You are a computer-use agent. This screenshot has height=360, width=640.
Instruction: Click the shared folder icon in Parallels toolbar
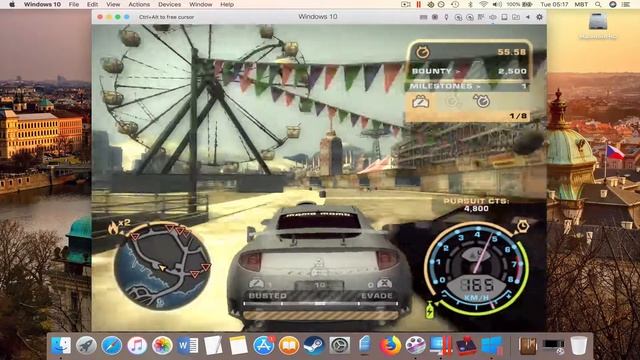(x=516, y=17)
